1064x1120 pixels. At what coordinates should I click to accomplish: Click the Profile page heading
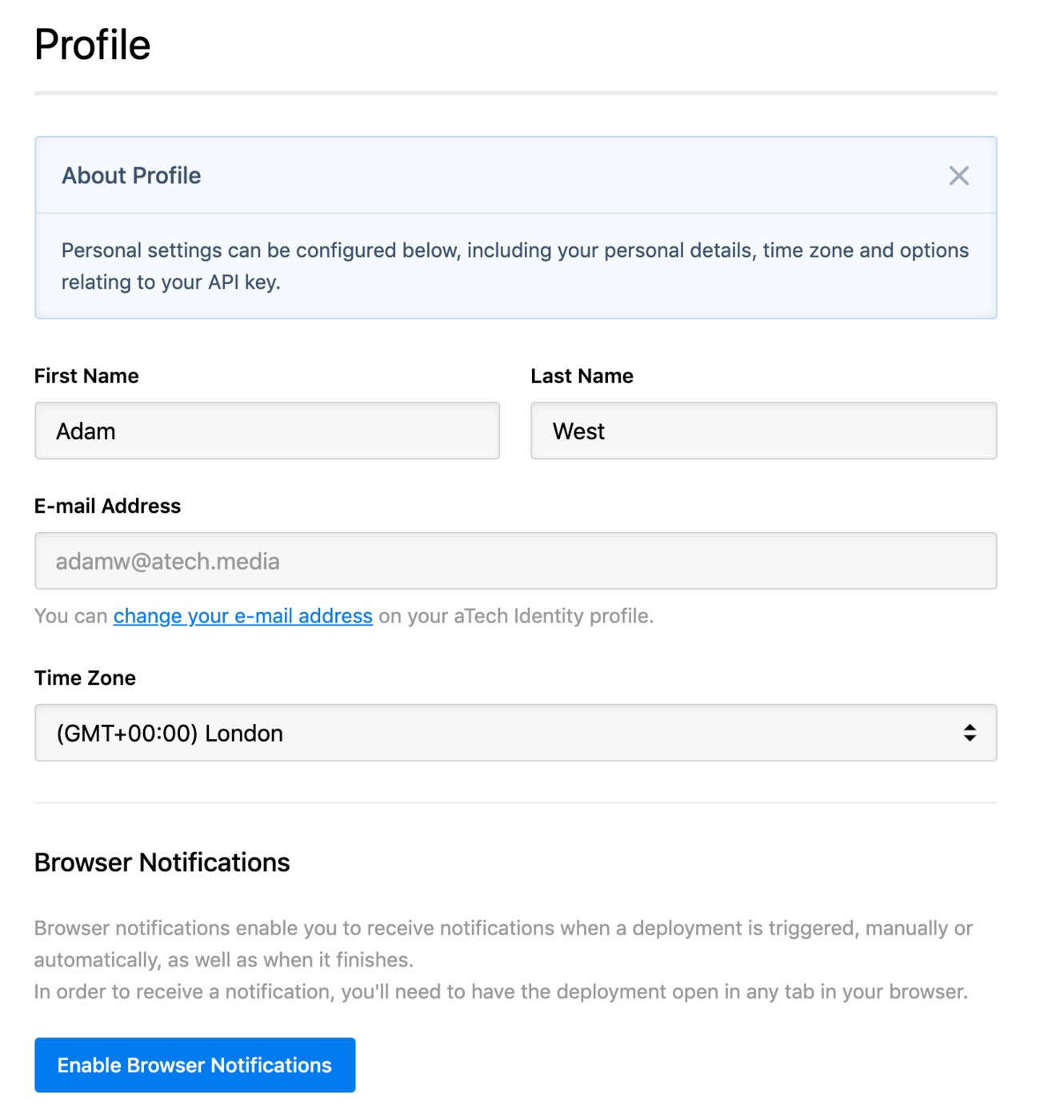92,45
